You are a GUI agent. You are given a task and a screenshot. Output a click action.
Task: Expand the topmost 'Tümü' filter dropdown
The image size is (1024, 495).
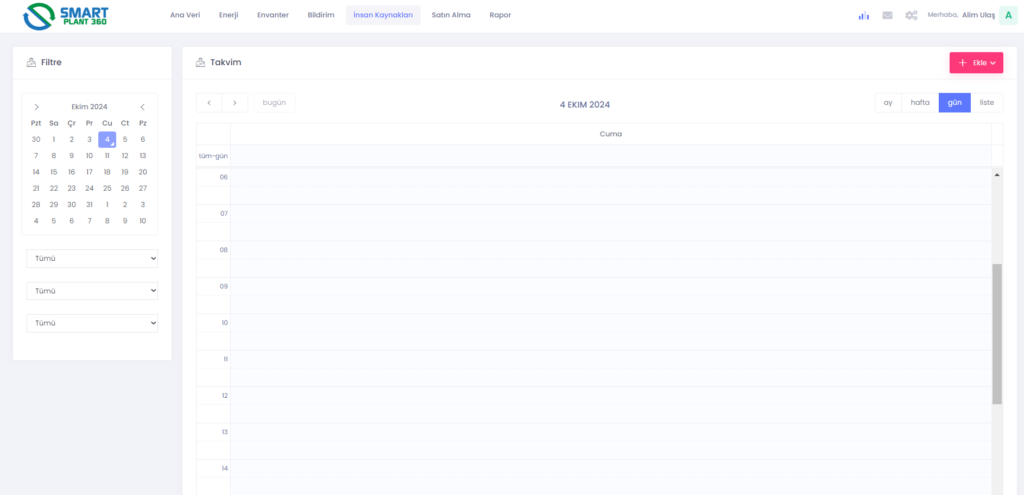click(x=92, y=259)
